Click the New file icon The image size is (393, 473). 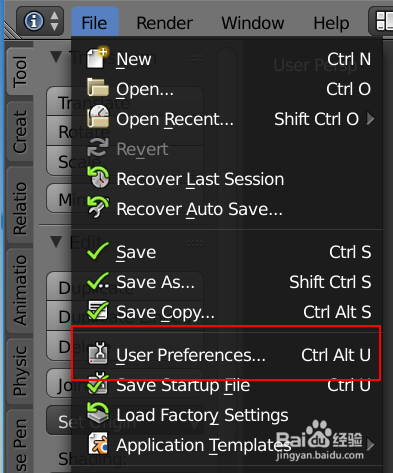(x=97, y=58)
